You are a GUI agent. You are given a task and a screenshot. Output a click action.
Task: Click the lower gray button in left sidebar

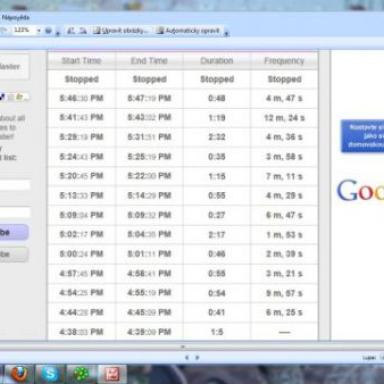pos(13,254)
